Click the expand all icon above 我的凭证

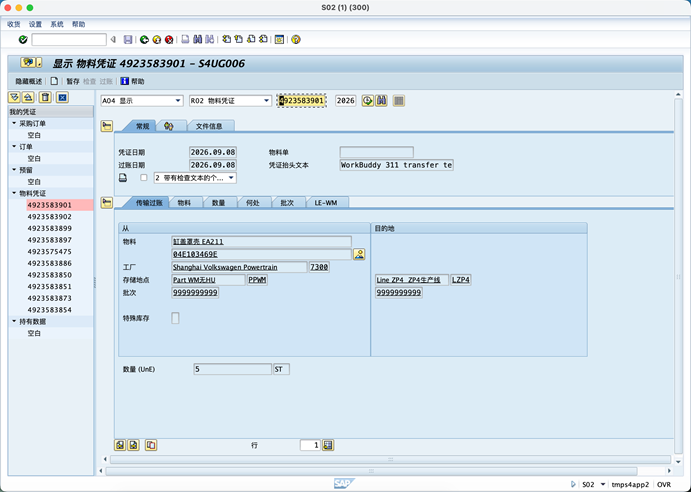coord(14,97)
